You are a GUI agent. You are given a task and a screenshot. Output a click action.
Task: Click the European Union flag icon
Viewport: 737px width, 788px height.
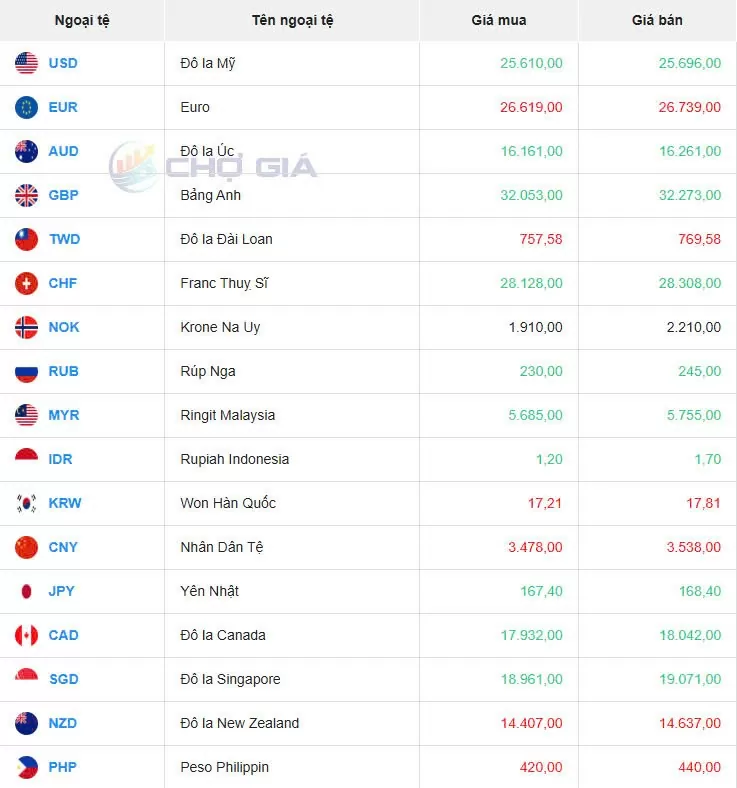(x=27, y=107)
